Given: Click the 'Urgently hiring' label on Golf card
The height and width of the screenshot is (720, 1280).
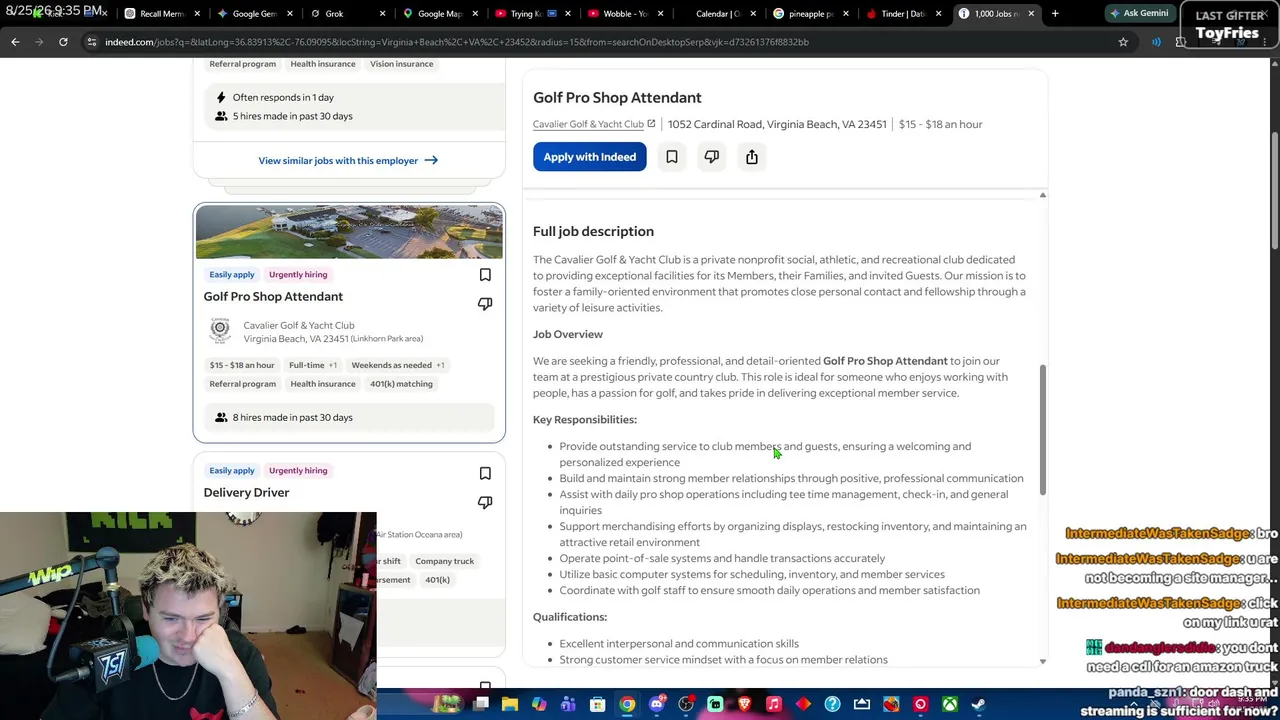Looking at the screenshot, I should tap(298, 274).
